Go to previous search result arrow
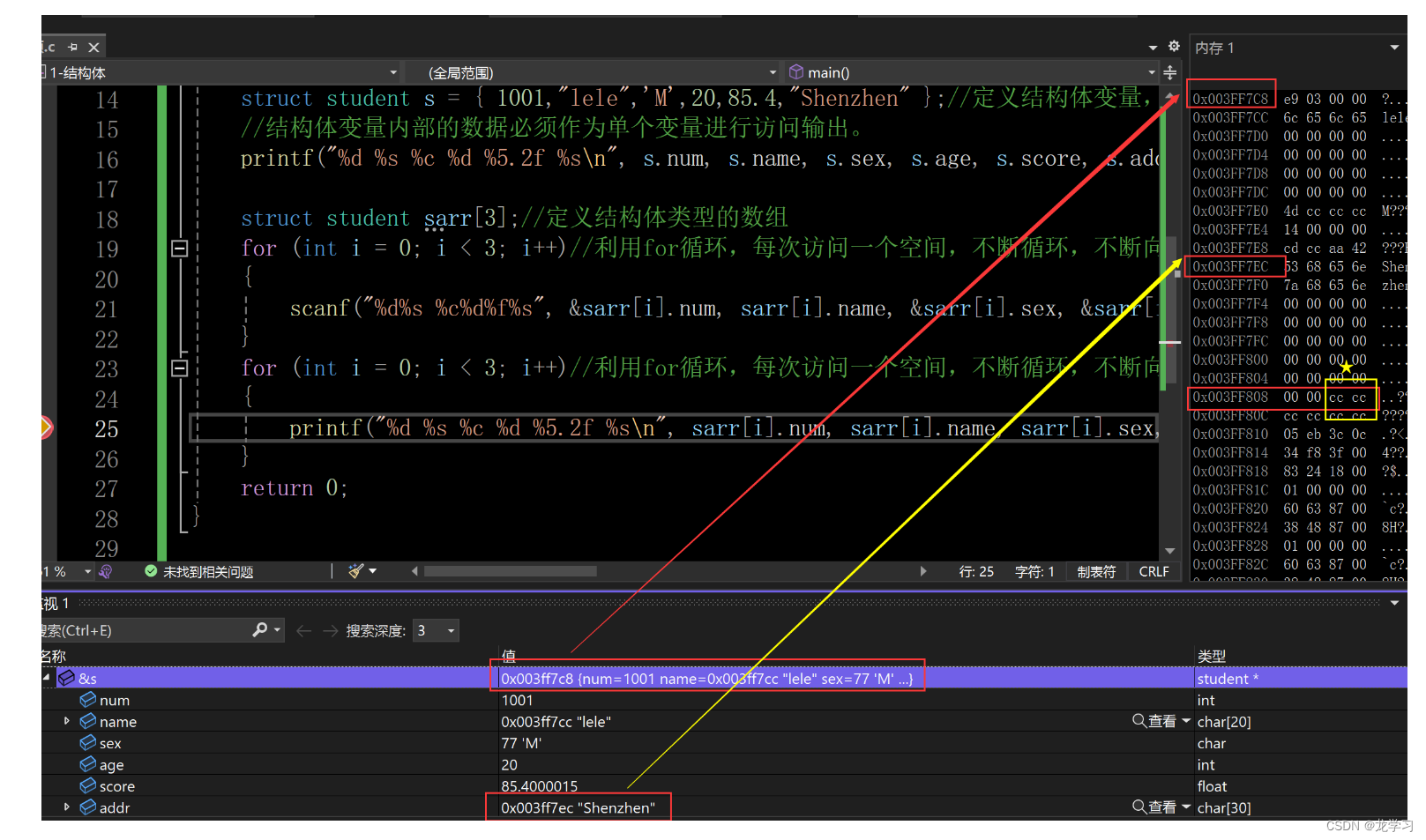The image size is (1426, 840). click(x=303, y=630)
